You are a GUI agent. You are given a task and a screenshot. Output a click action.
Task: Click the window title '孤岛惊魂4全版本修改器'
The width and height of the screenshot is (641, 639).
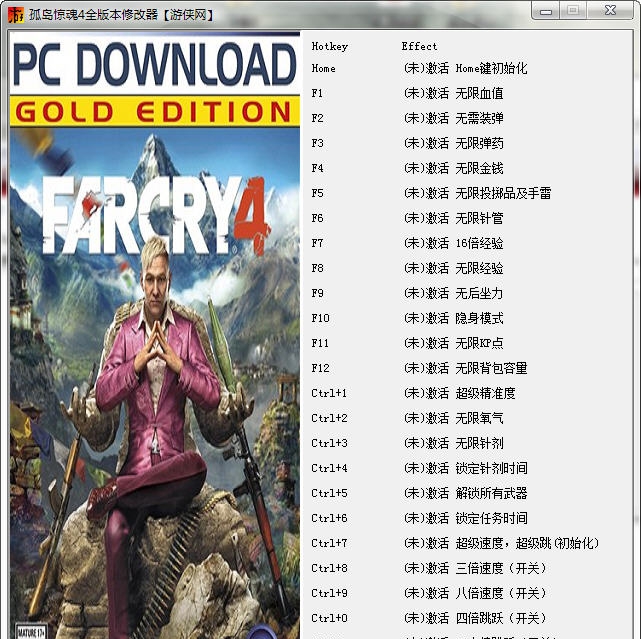[94, 15]
